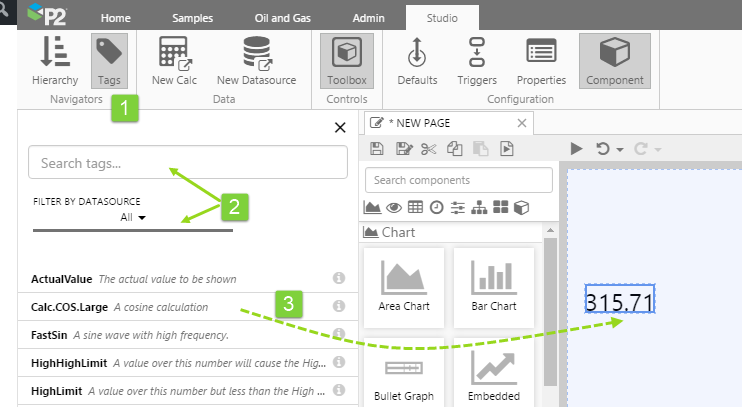Toggle the Component configuration button

coord(615,61)
